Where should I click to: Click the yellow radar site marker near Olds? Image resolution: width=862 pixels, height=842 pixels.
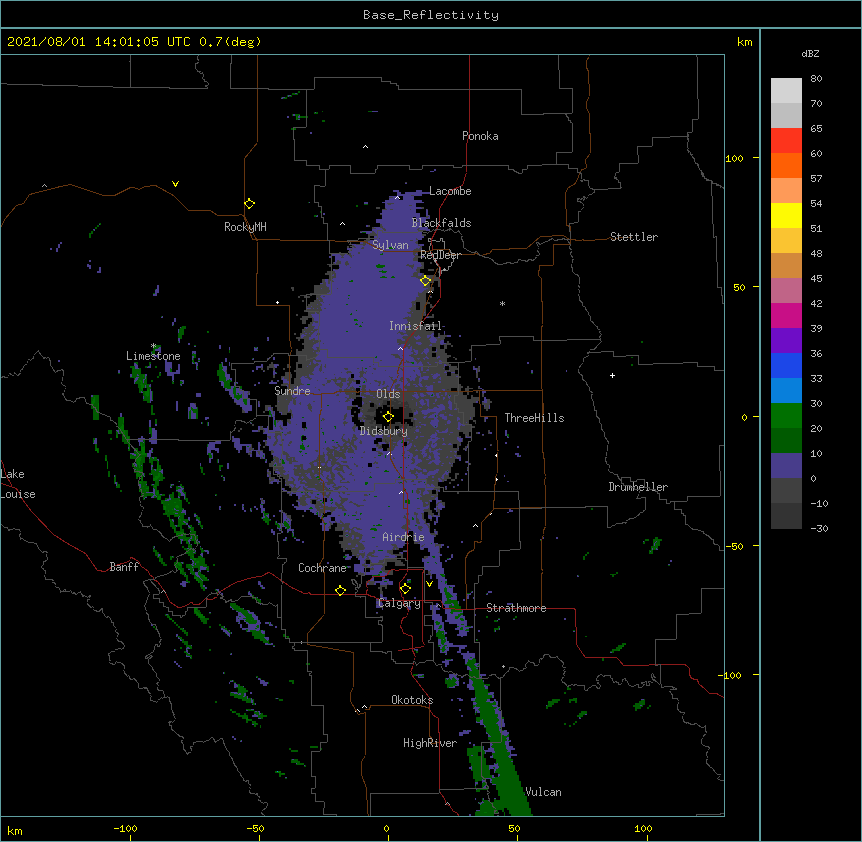tap(388, 417)
